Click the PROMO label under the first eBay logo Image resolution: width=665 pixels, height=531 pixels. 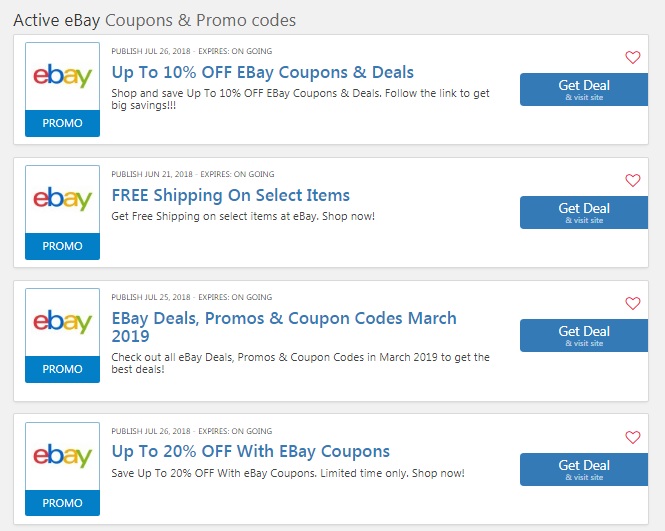(62, 123)
